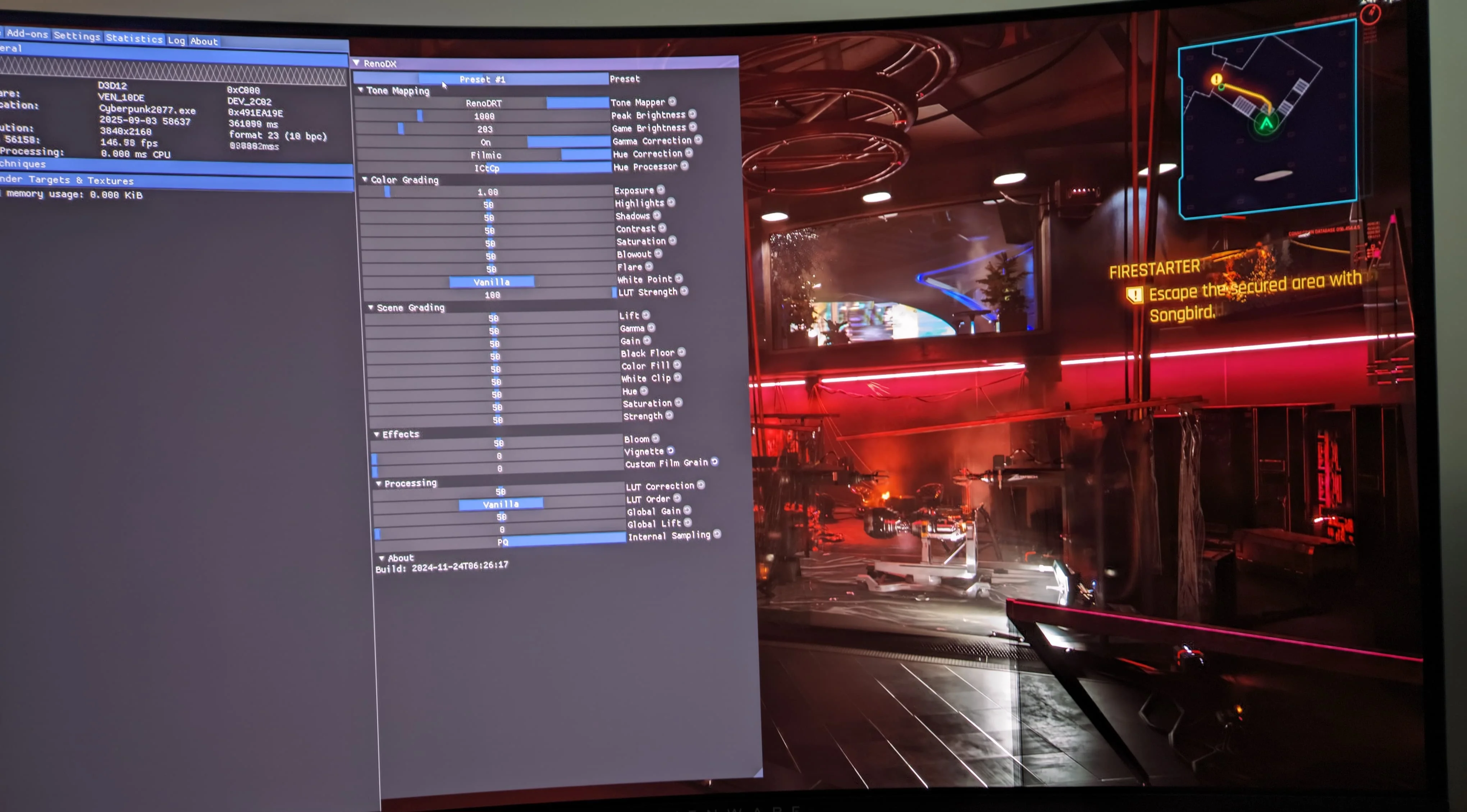Click the minimap in the game view
The height and width of the screenshot is (812, 1467).
(x=1269, y=120)
